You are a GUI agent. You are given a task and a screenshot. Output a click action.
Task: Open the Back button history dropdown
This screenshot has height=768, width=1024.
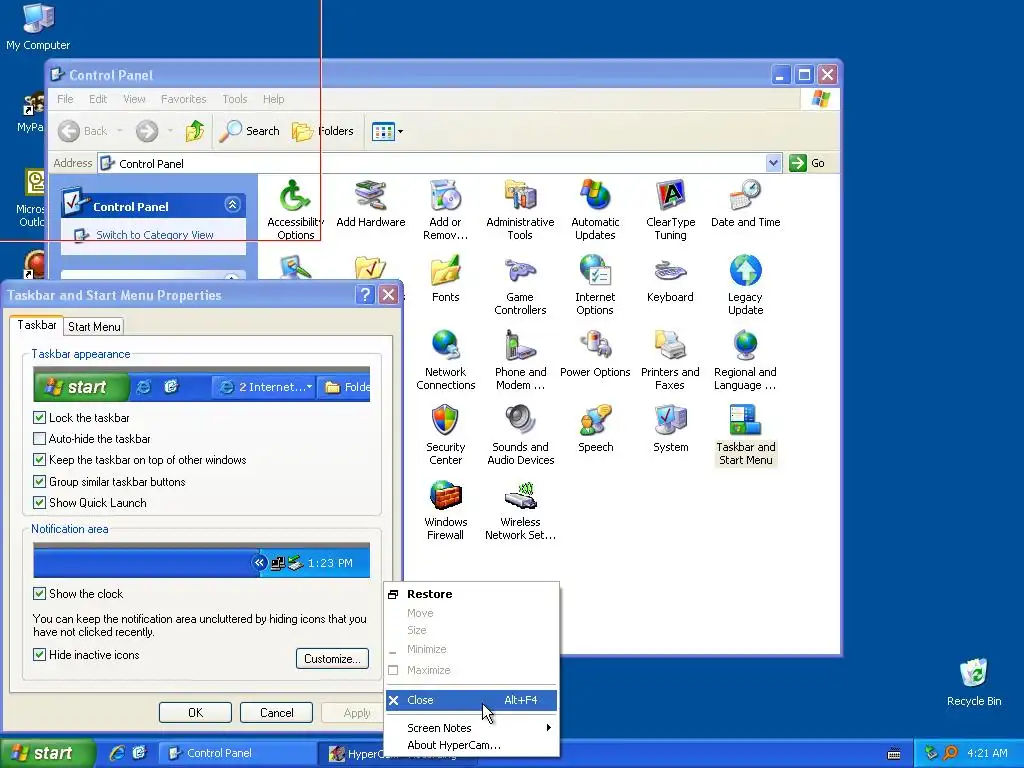point(120,131)
